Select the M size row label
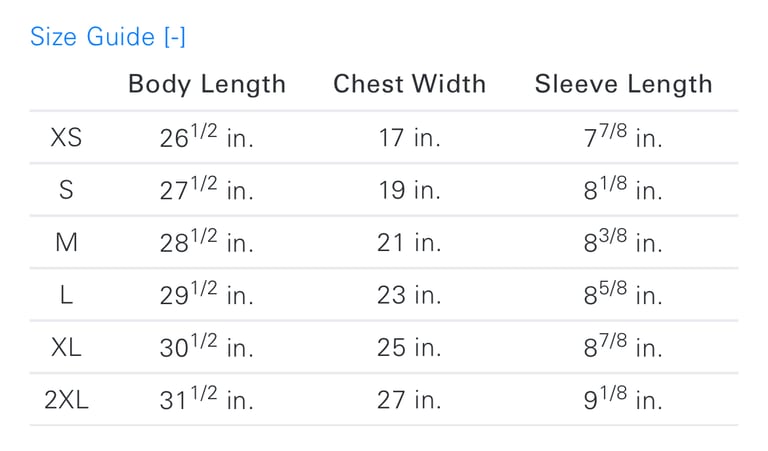Screen dimensions: 768x451 [66, 243]
